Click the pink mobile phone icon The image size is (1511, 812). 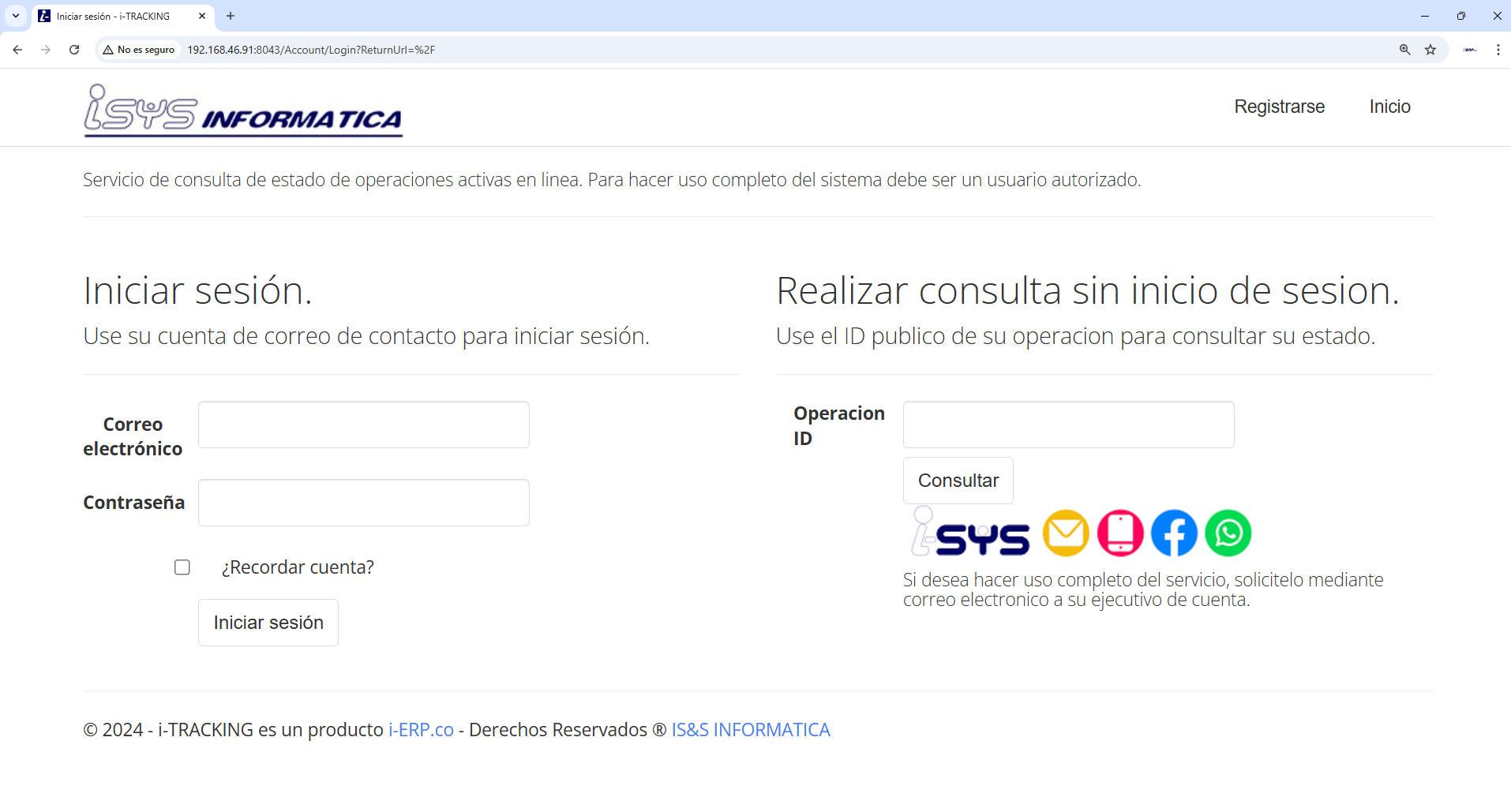(x=1120, y=533)
